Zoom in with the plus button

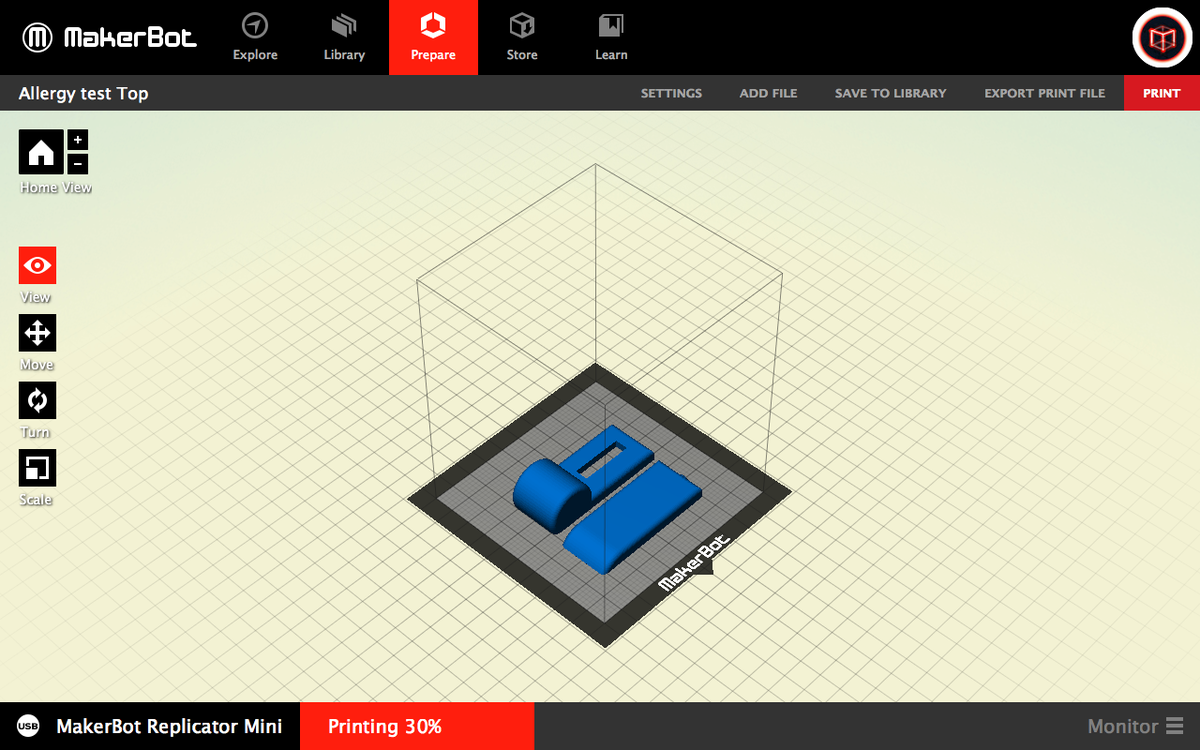pos(78,140)
